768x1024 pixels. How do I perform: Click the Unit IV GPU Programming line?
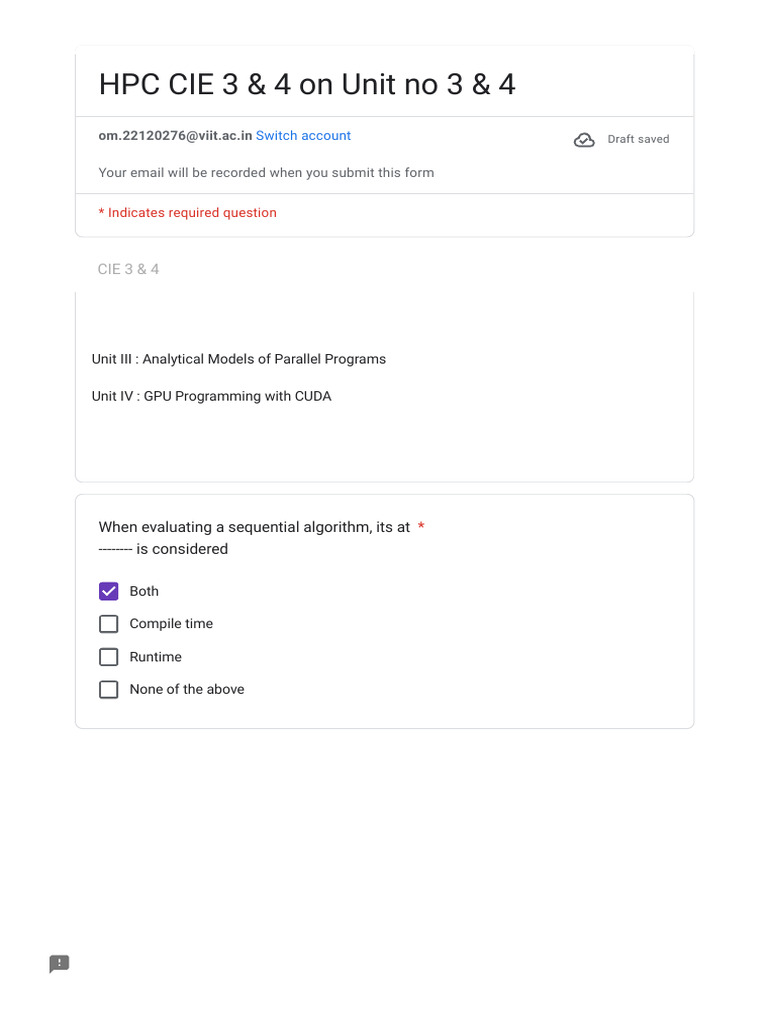pos(211,396)
